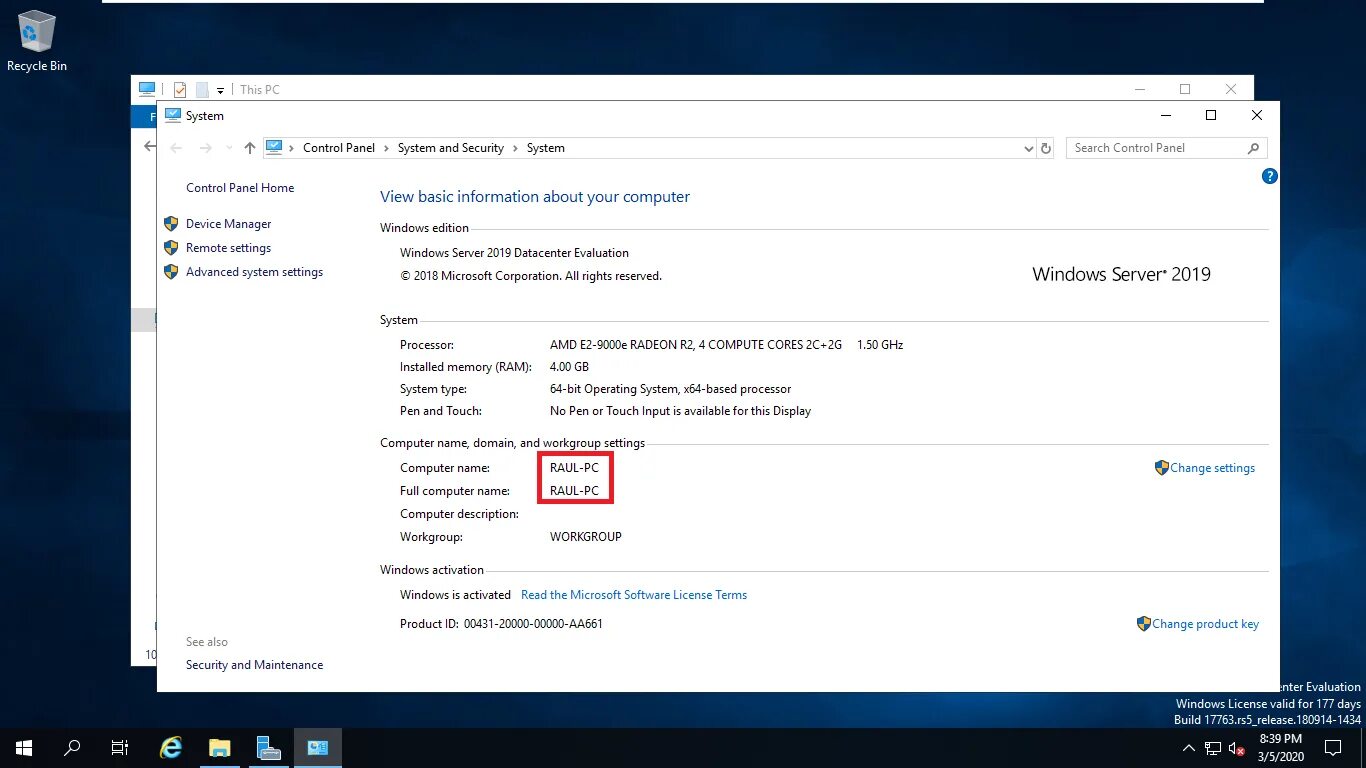Click 64-bit Operating System system type text
The height and width of the screenshot is (768, 1366).
pos(670,389)
